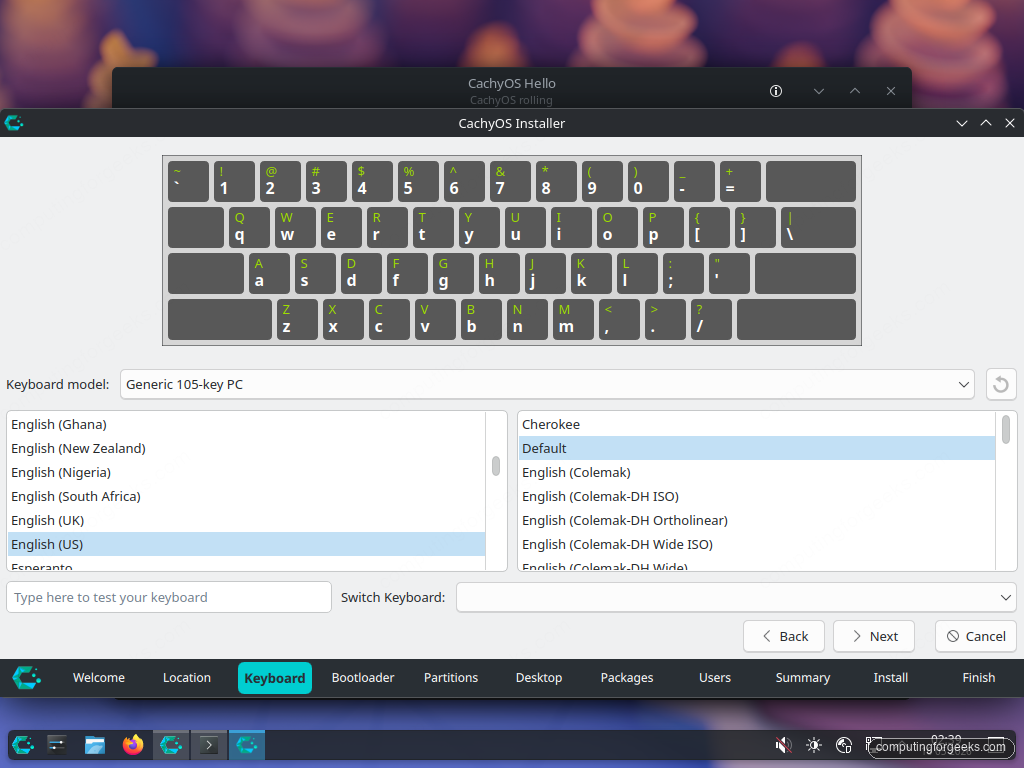The height and width of the screenshot is (768, 1024).
Task: Select English (New Zealand) layout
Action: point(247,449)
